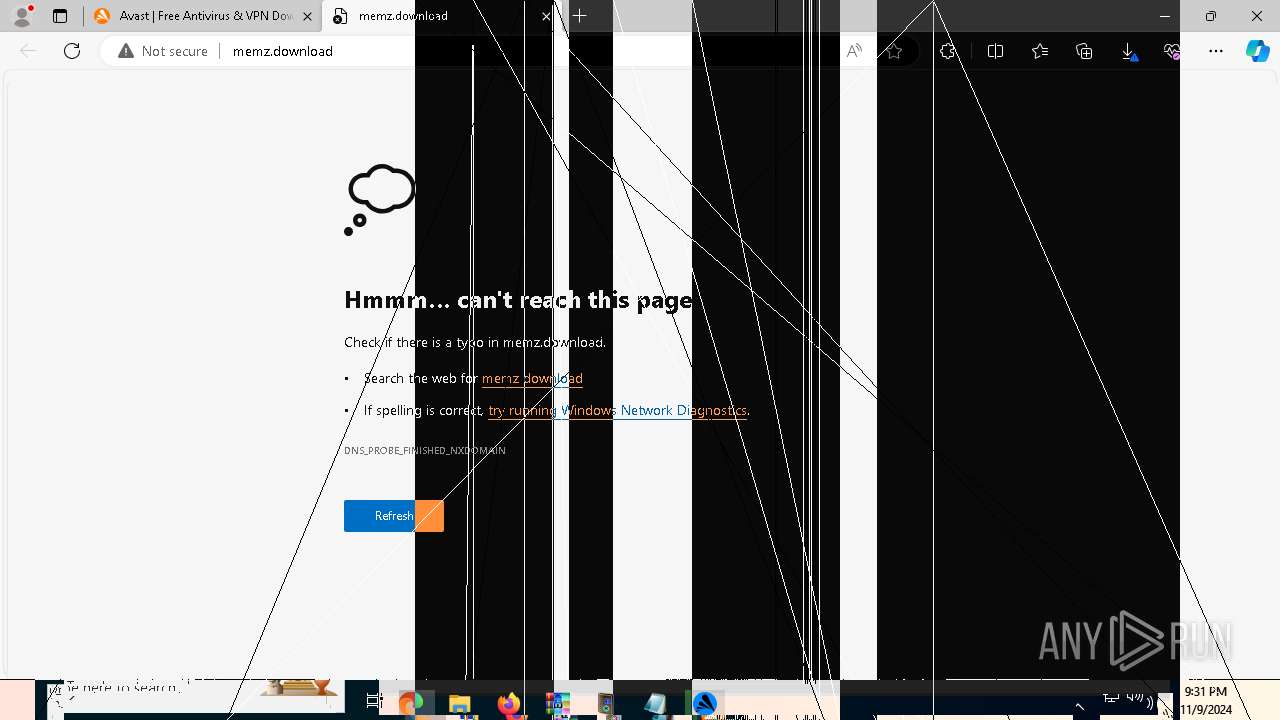Activate the Read aloud icon
The width and height of the screenshot is (1280, 720).
tap(853, 51)
